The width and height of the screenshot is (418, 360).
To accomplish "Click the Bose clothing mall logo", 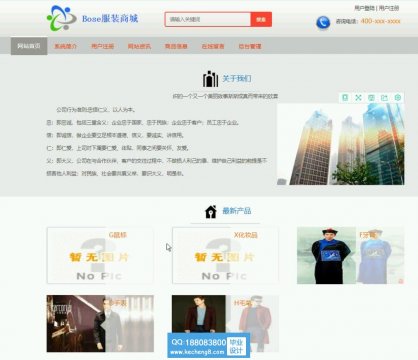I will pyautogui.click(x=62, y=18).
